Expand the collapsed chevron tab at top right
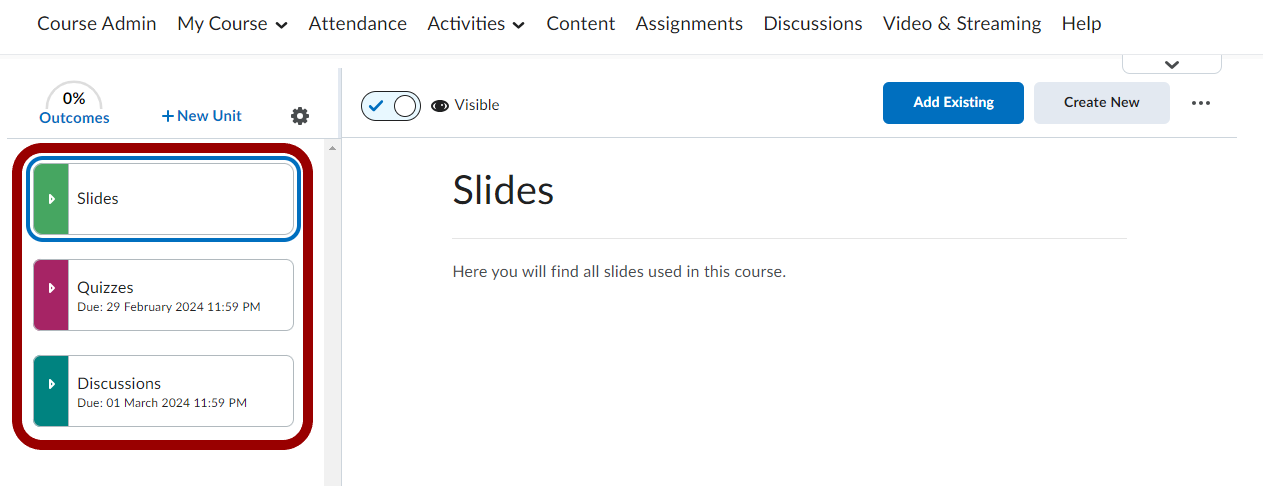This screenshot has width=1263, height=486. (1172, 64)
